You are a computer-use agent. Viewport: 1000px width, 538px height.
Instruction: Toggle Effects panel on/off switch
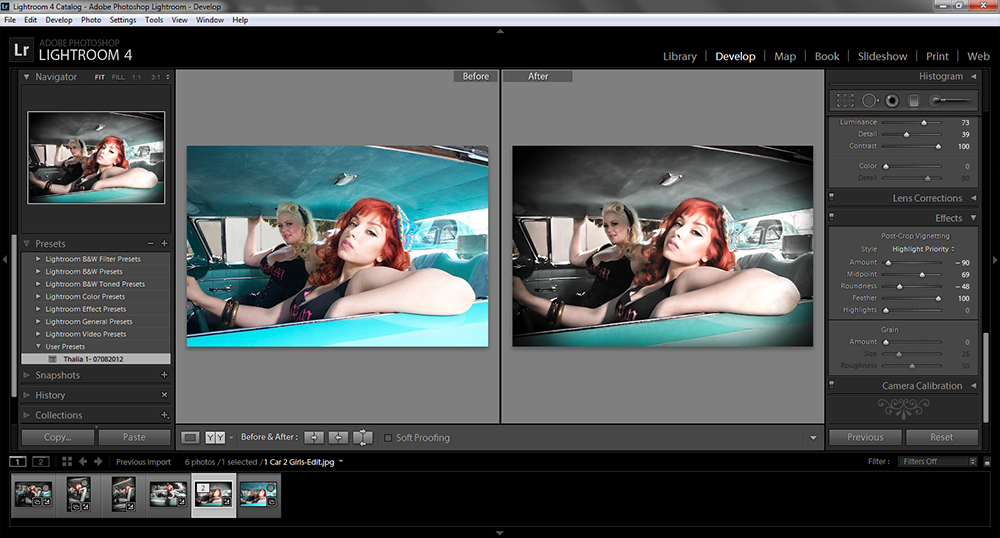[x=832, y=217]
